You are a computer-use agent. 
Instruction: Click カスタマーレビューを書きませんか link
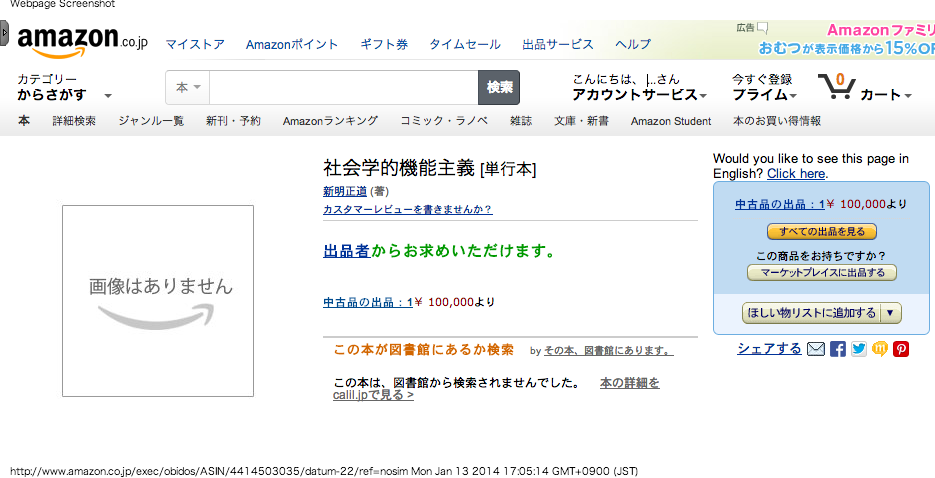click(408, 210)
